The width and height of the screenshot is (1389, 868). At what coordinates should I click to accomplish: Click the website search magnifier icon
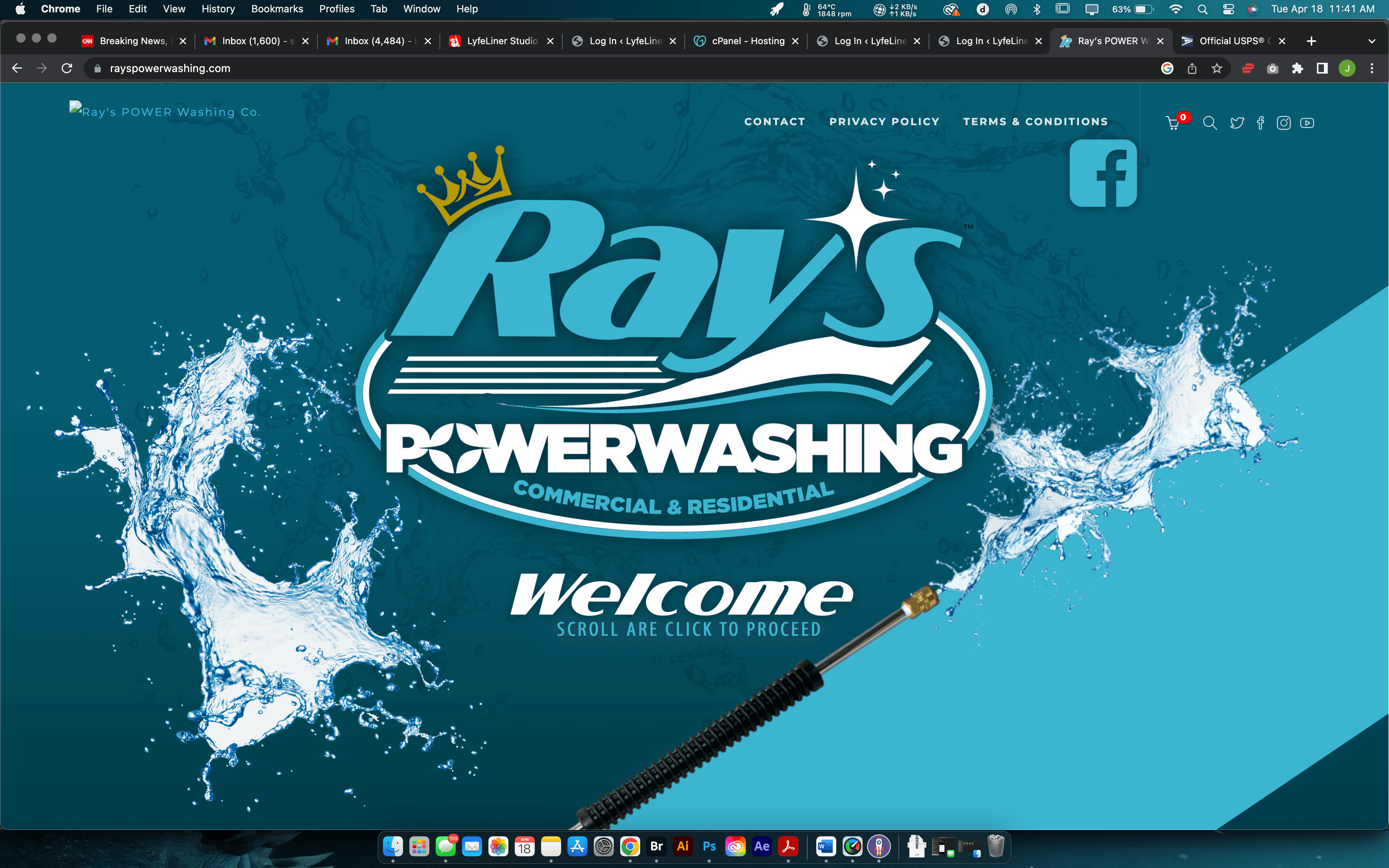pyautogui.click(x=1209, y=123)
